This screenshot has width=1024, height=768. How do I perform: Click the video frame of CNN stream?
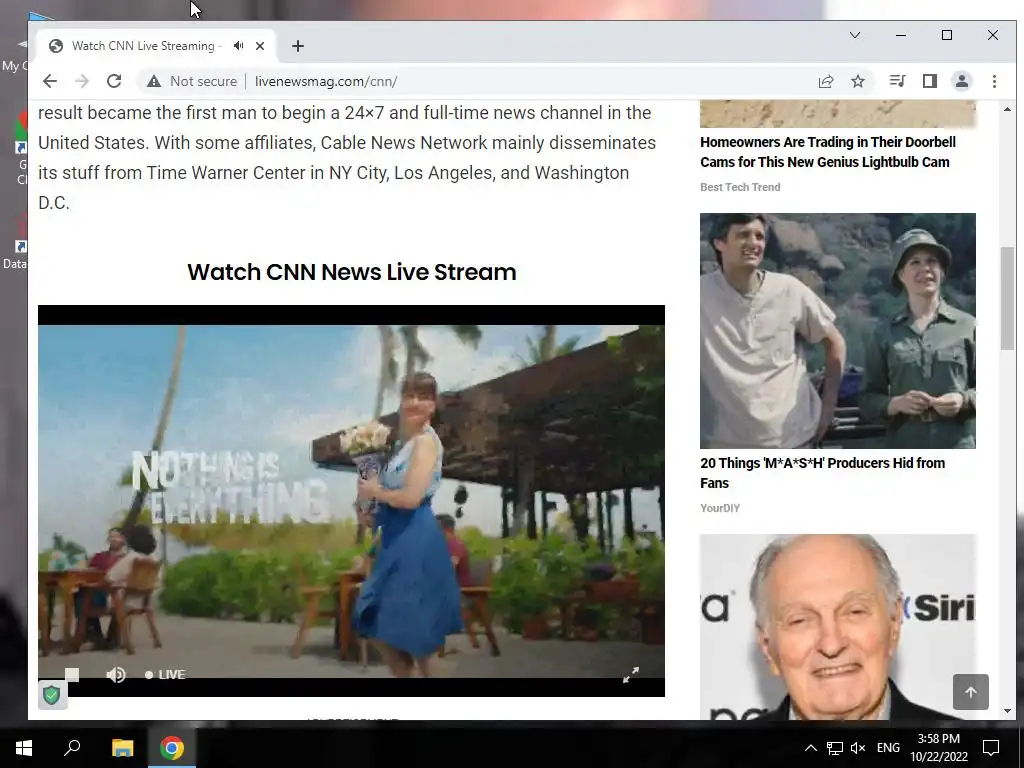(x=351, y=500)
